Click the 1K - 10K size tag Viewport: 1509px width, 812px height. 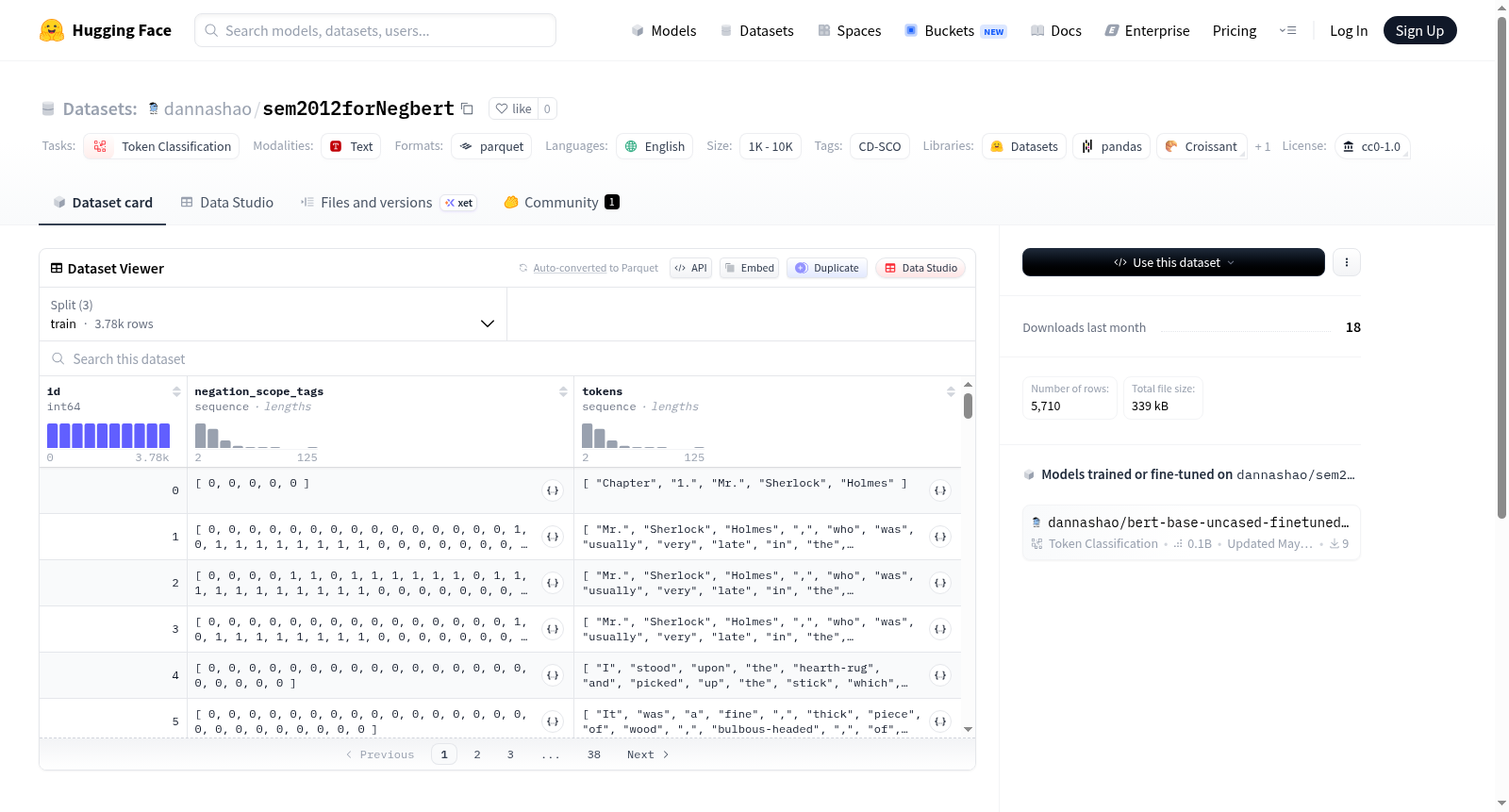(771, 146)
